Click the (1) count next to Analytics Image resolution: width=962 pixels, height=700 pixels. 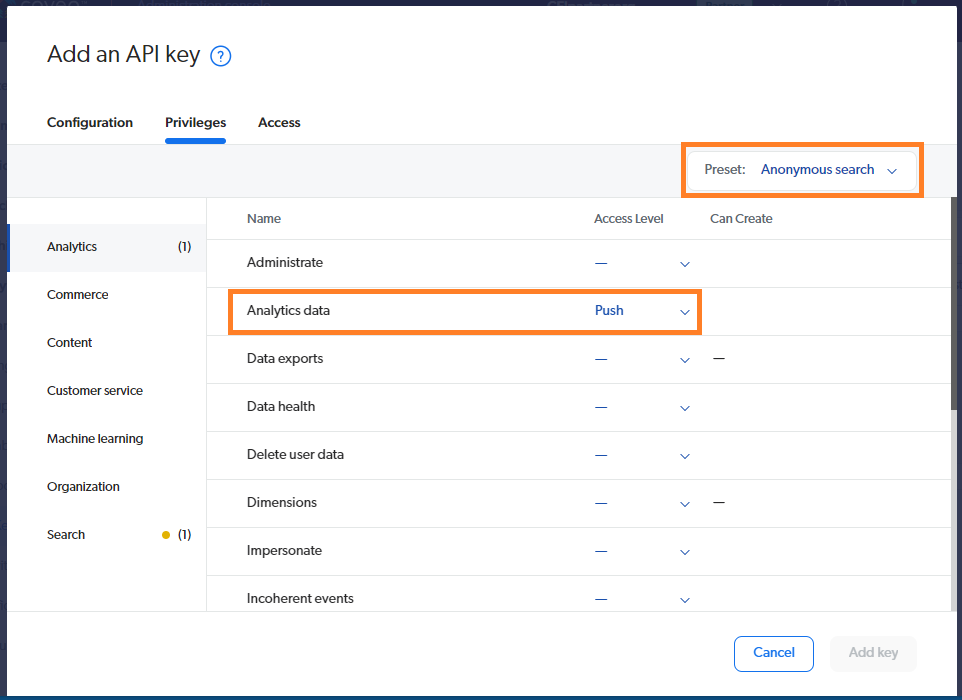[185, 247]
